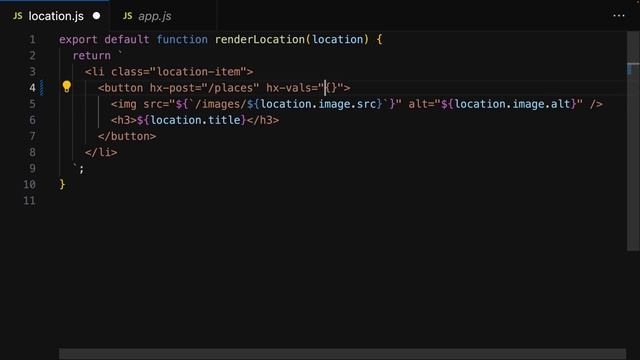Image resolution: width=640 pixels, height=360 pixels.
Task: Click the modified-line gutter marker on line 4
Action: (x=42, y=88)
